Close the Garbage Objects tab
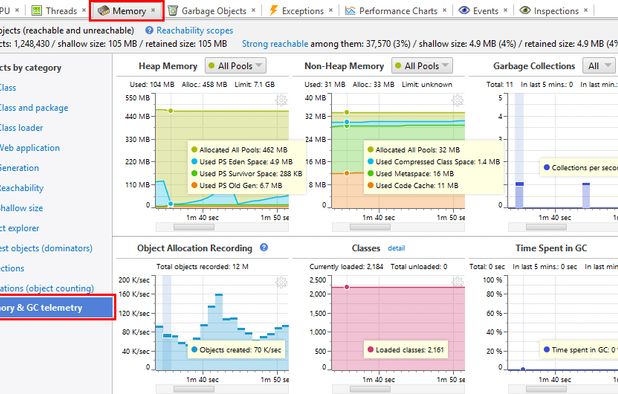 [x=253, y=10]
